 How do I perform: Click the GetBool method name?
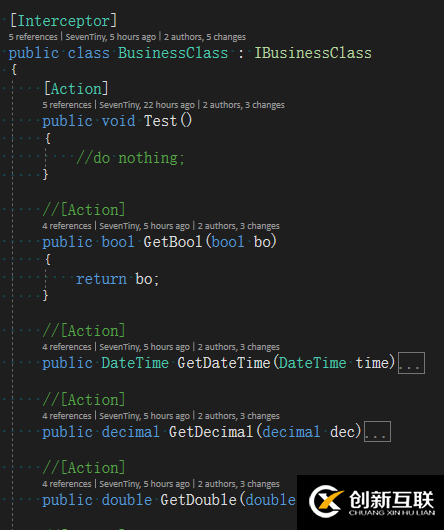pyautogui.click(x=173, y=242)
